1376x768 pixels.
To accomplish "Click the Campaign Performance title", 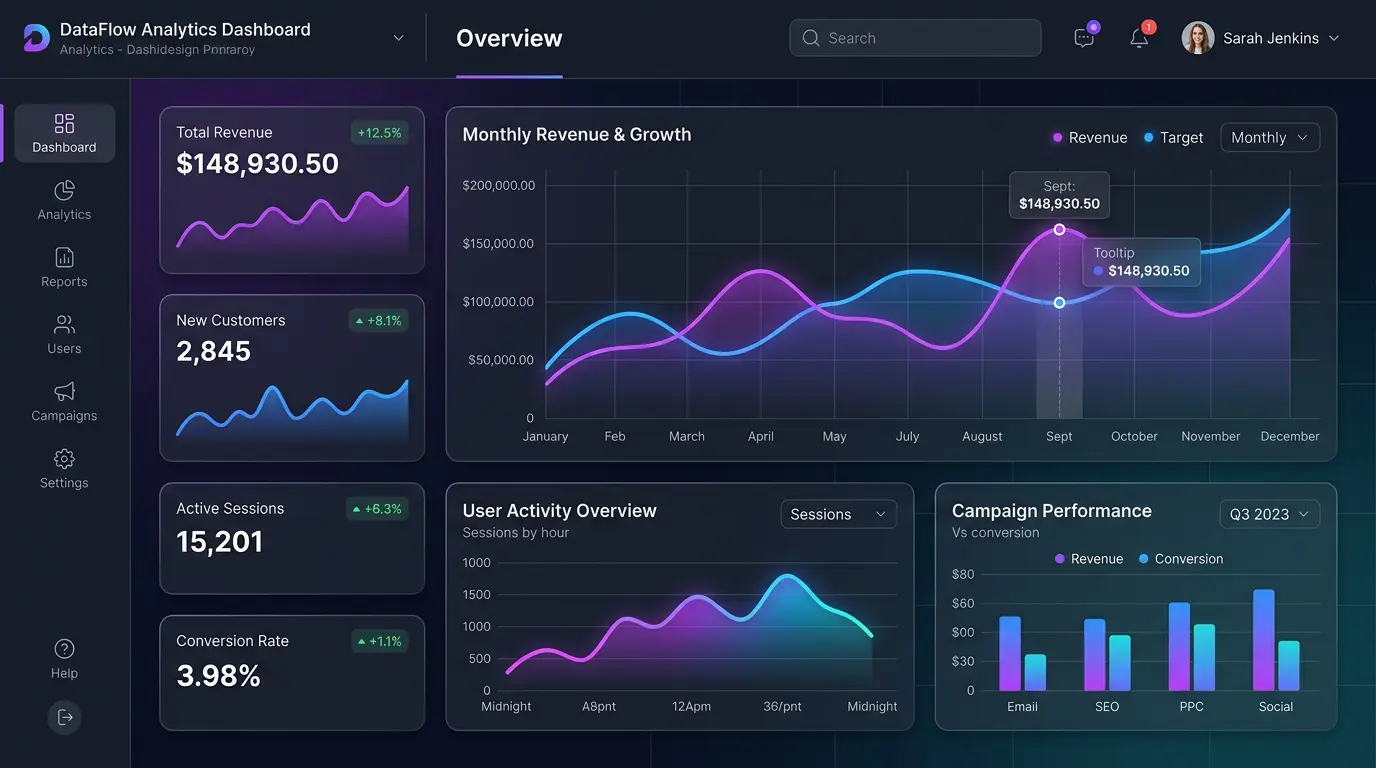I will tap(1052, 511).
